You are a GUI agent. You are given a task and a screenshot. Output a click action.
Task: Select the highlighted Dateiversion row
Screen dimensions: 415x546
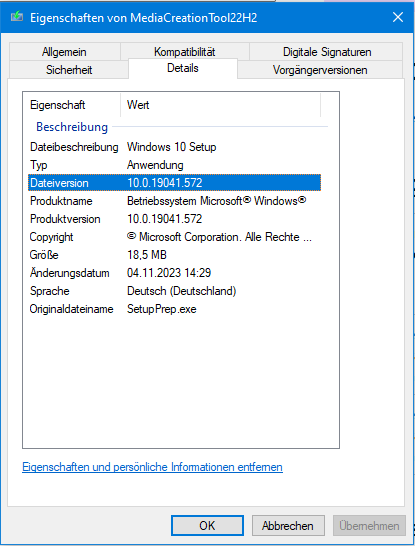pos(174,183)
